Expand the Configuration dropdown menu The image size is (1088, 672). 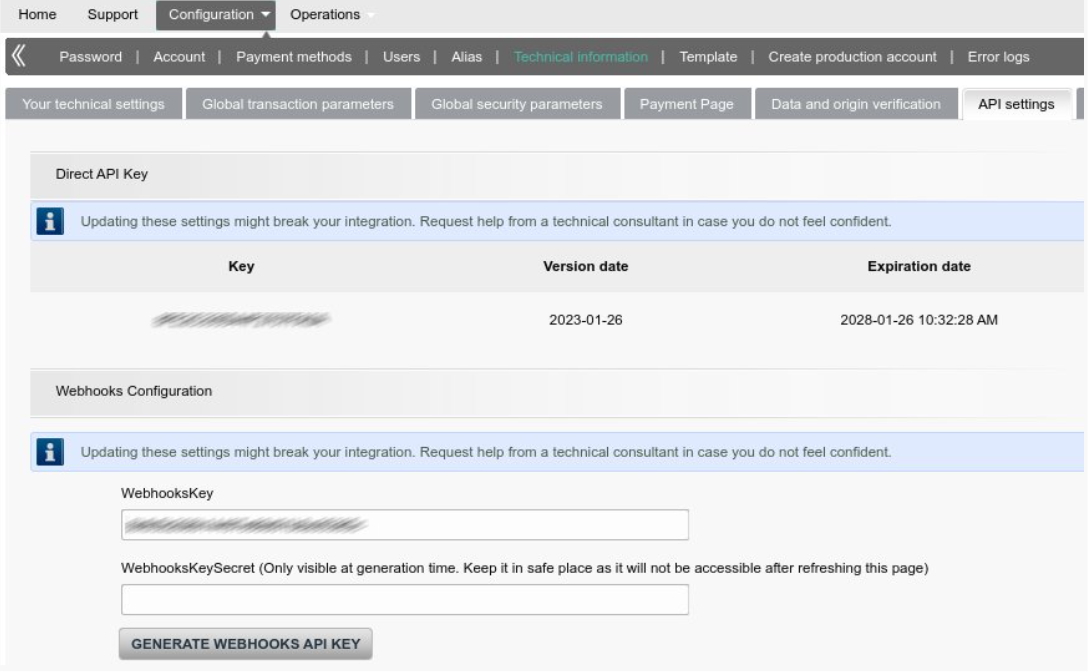pos(220,15)
